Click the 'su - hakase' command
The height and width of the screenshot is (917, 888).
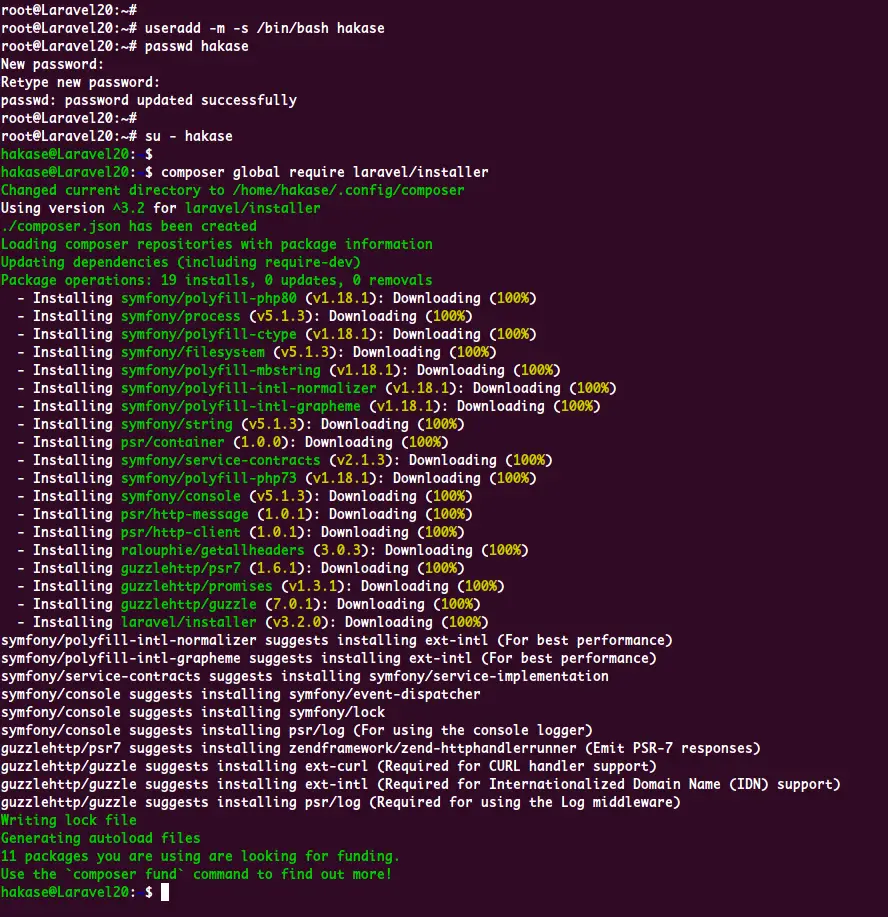pyautogui.click(x=188, y=136)
